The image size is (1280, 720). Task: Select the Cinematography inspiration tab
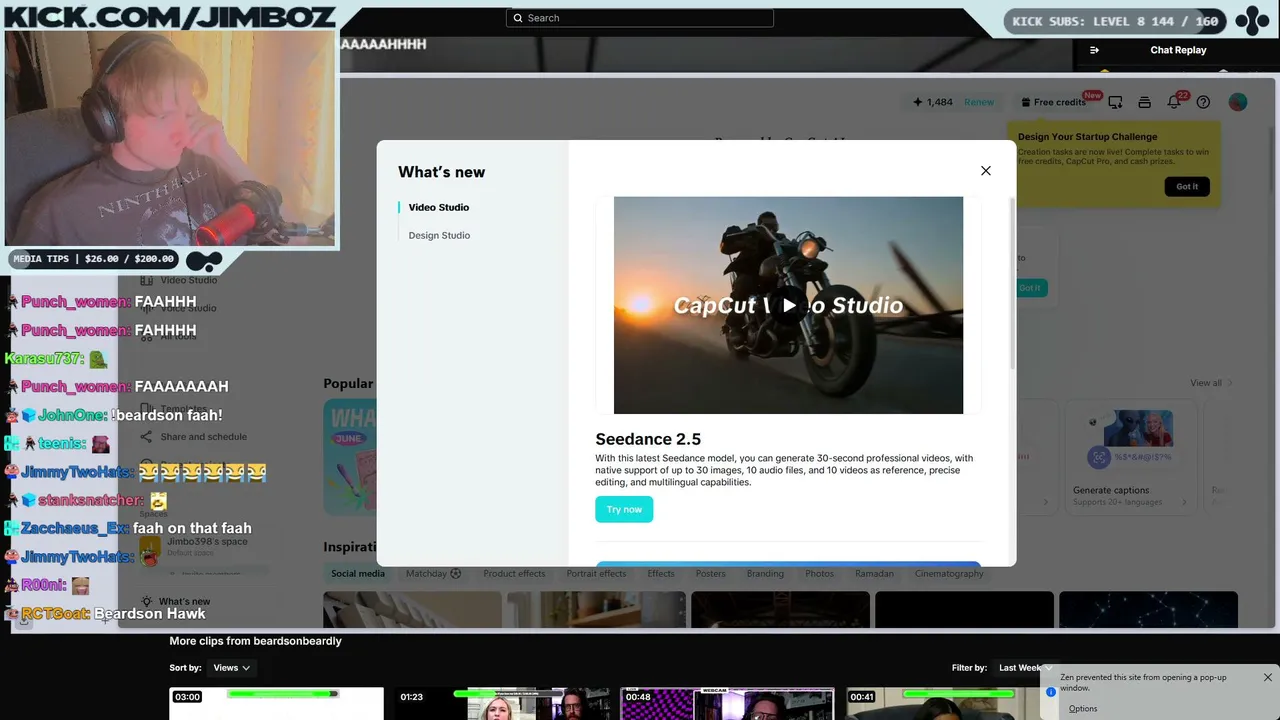949,574
